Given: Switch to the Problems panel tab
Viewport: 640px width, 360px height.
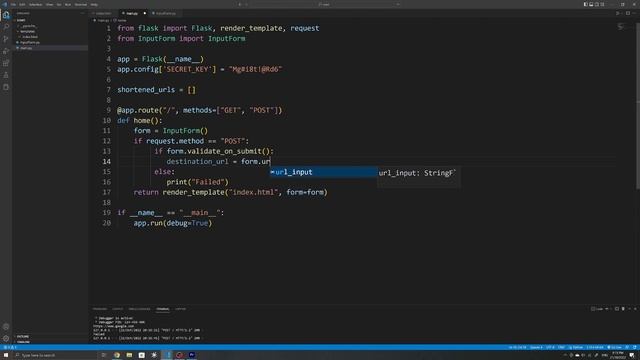Looking at the screenshot, I should pos(100,309).
